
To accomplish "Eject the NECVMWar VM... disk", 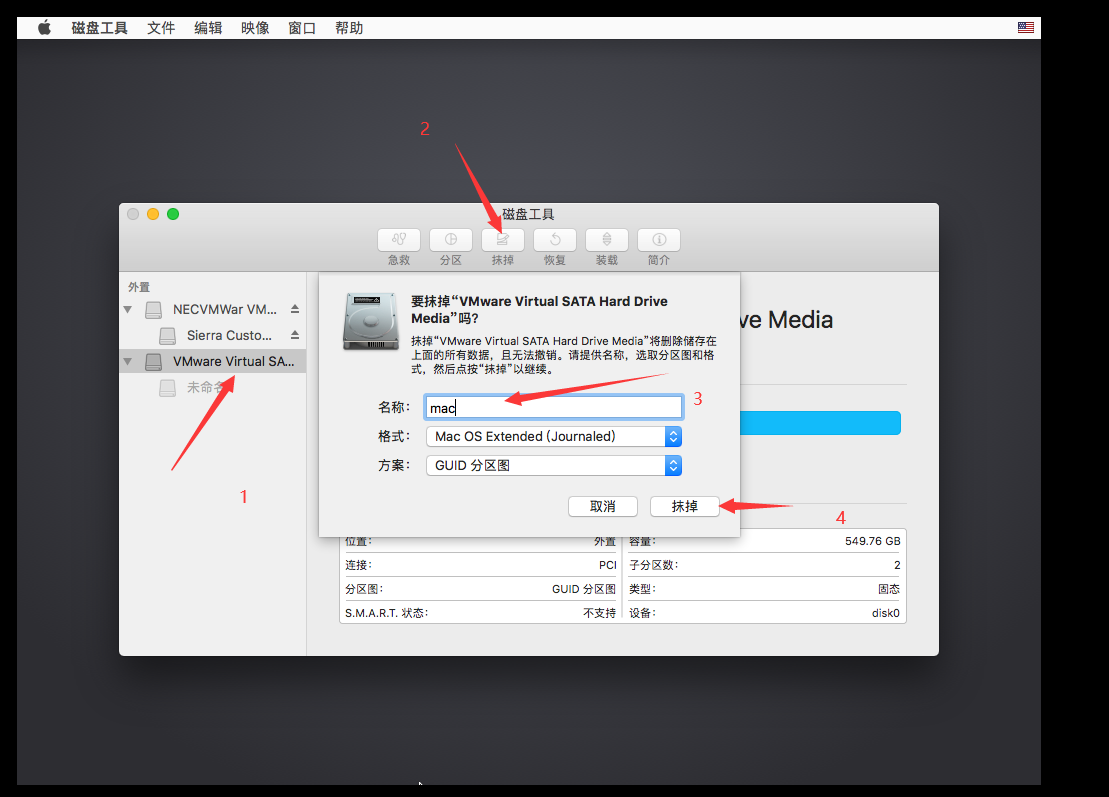I will pyautogui.click(x=295, y=309).
